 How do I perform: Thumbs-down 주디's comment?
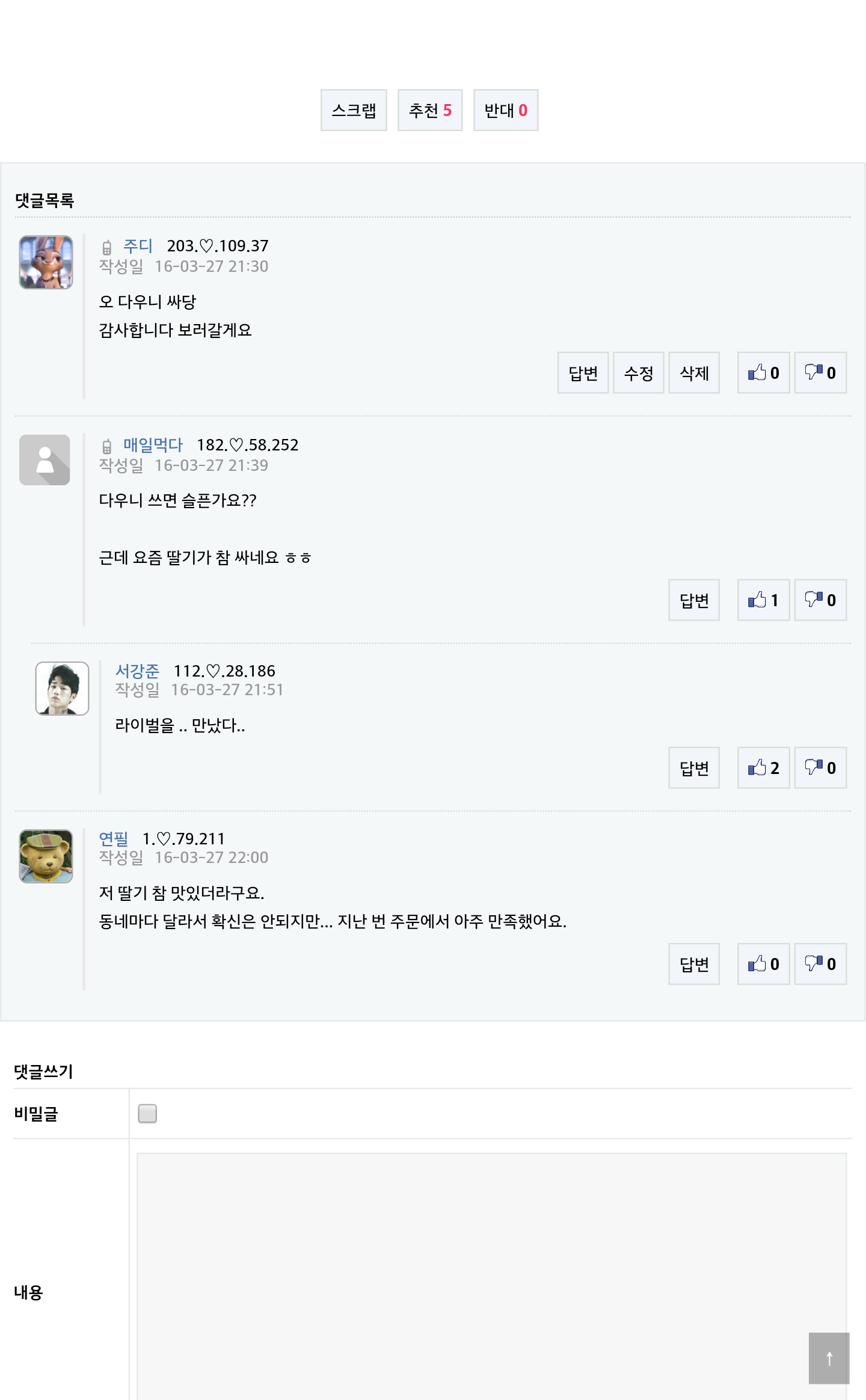point(820,373)
